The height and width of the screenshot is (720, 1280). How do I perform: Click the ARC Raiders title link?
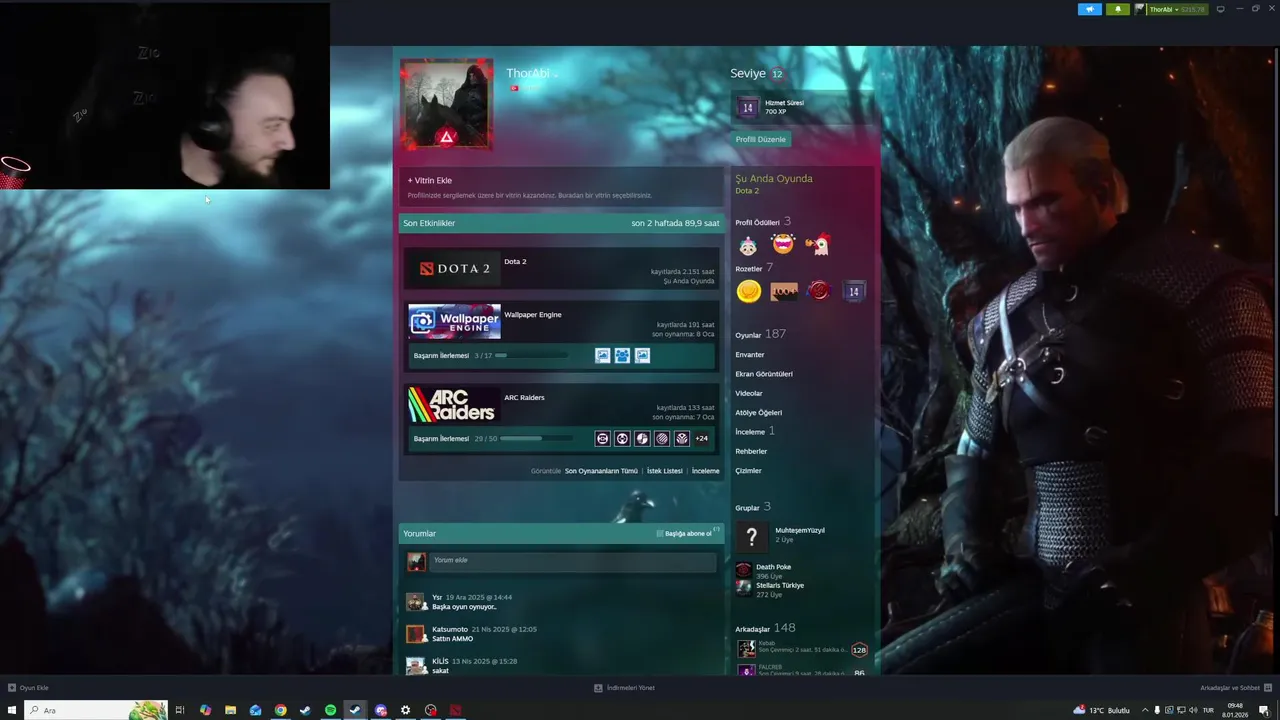525,397
